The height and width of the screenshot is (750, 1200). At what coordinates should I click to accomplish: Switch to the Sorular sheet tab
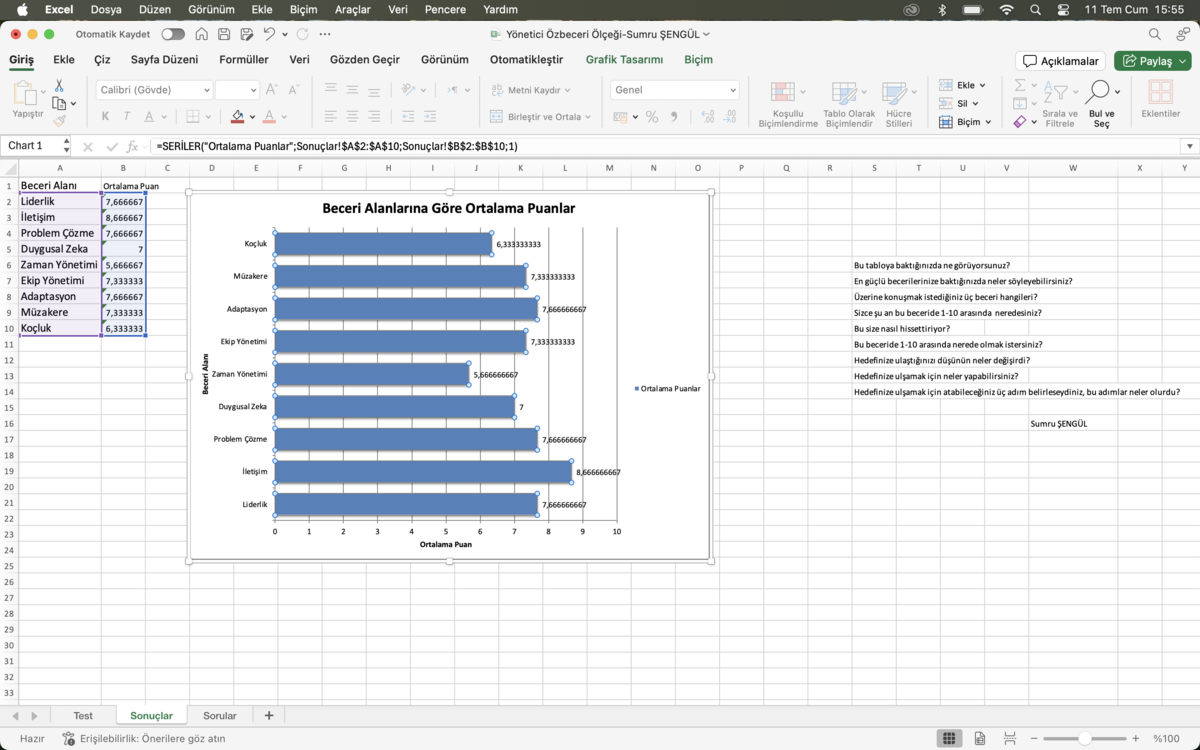pos(220,715)
